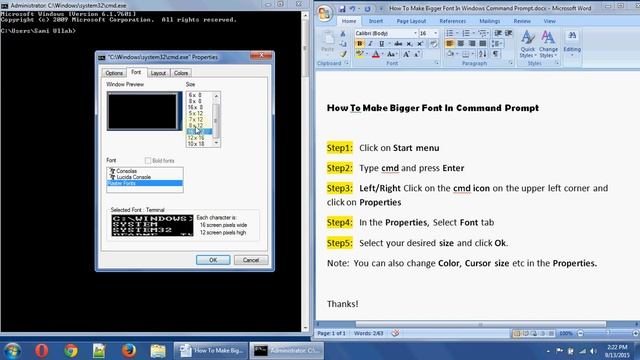This screenshot has width=640, height=360.
Task: Confirm with OK in Properties dialog
Action: pyautogui.click(x=213, y=260)
